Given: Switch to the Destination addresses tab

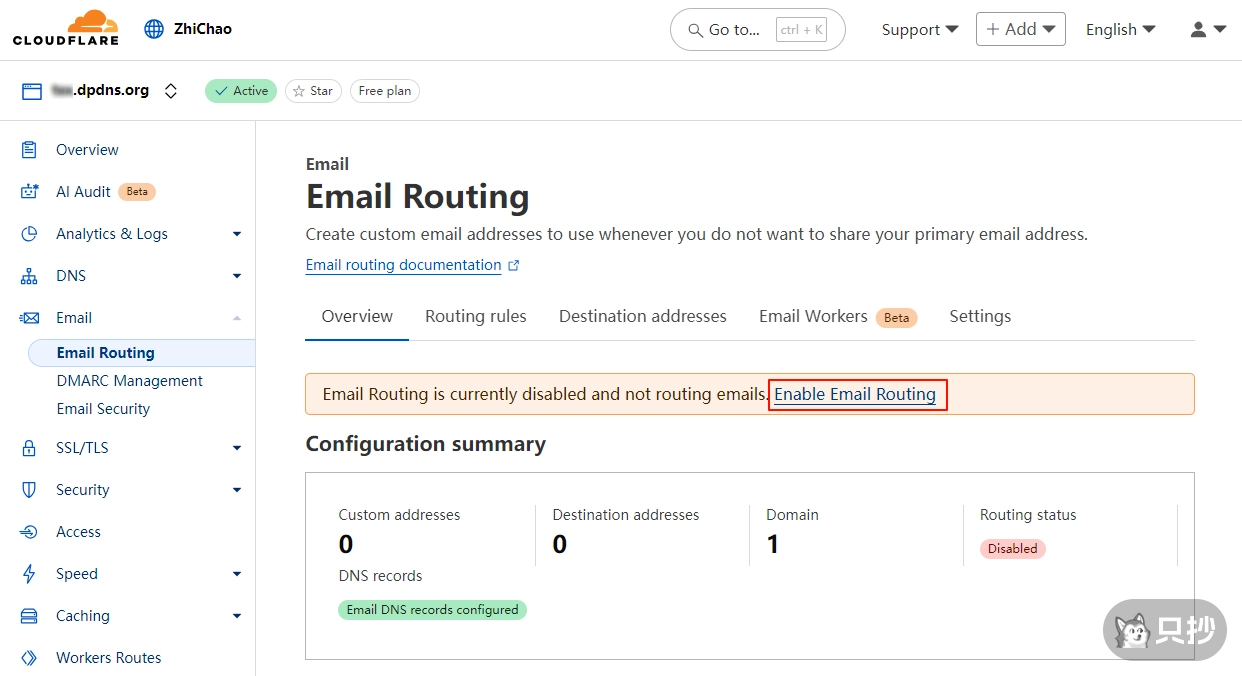Looking at the screenshot, I should (642, 316).
